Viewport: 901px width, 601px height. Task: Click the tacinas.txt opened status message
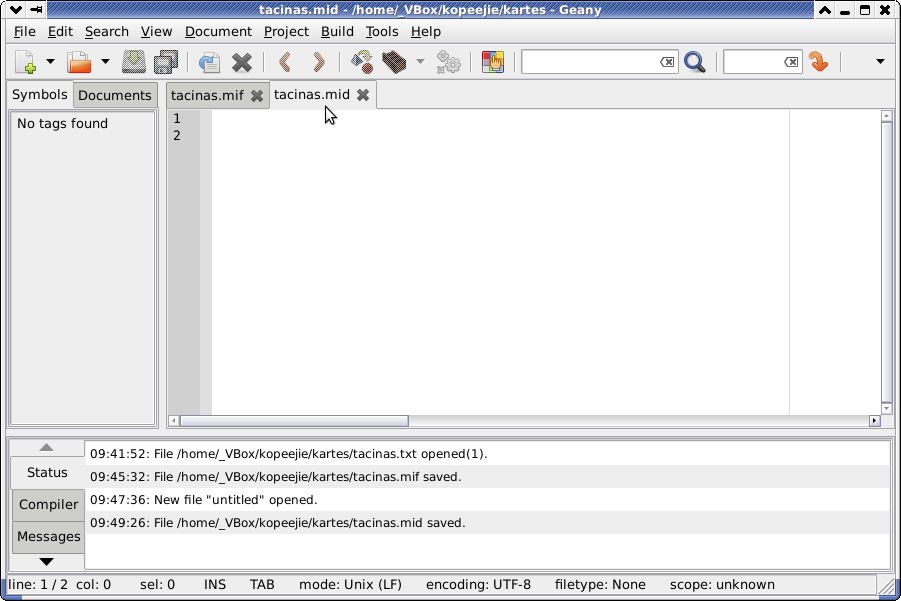[487, 454]
